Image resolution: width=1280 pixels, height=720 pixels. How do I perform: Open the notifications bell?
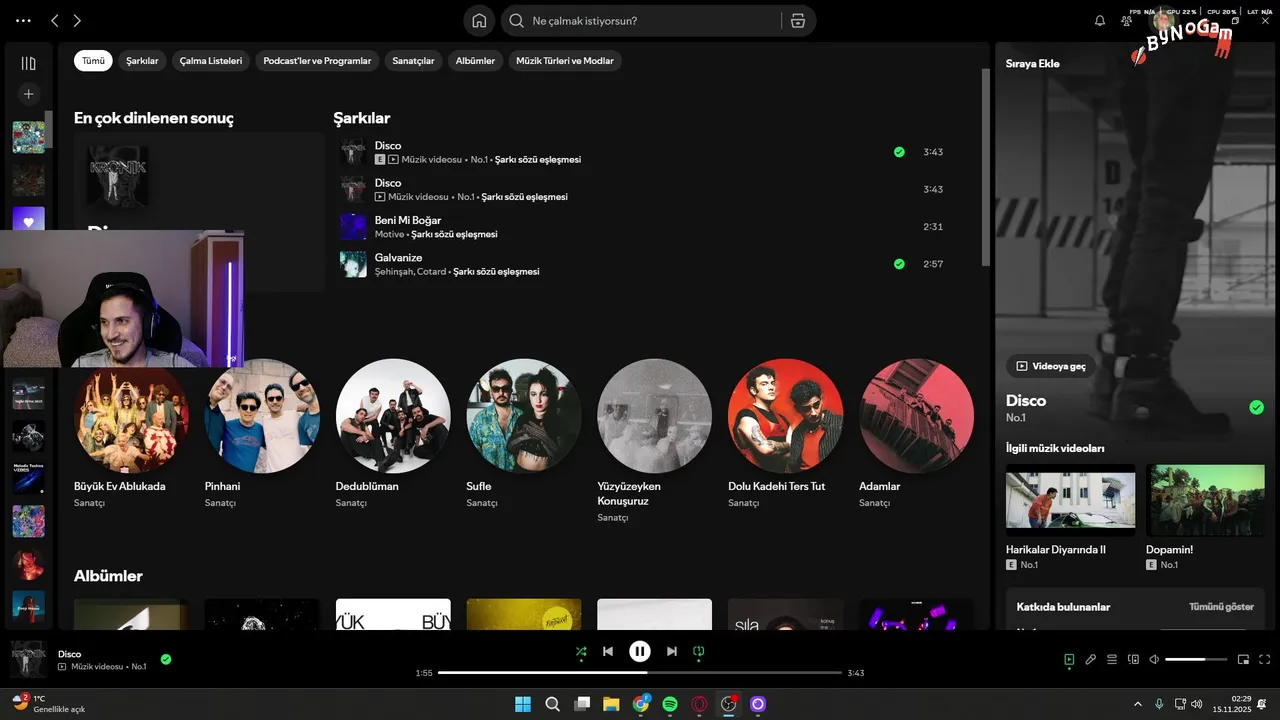click(1100, 20)
